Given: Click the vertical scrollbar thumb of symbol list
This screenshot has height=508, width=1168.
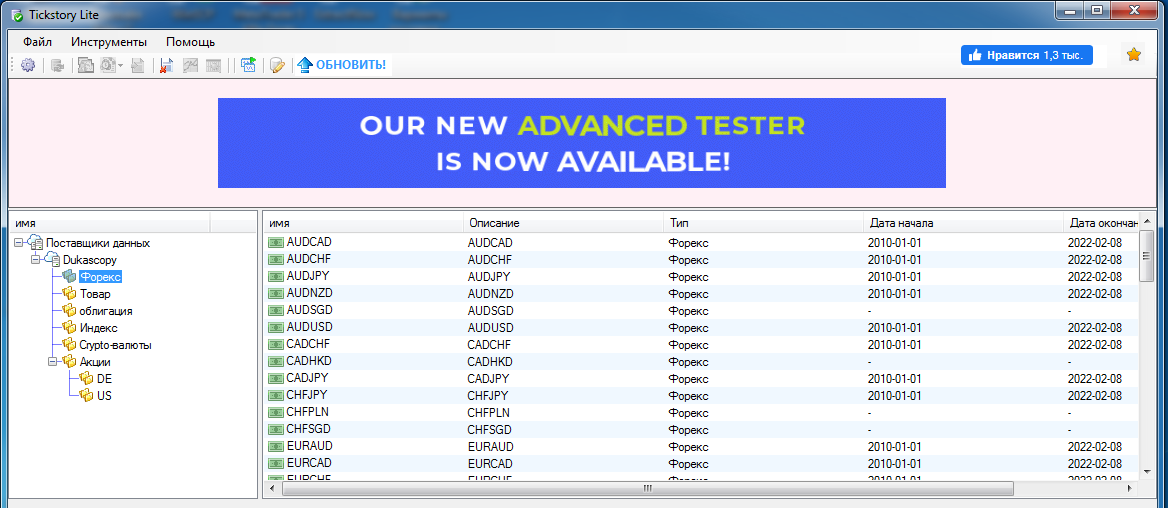Looking at the screenshot, I should (1146, 255).
